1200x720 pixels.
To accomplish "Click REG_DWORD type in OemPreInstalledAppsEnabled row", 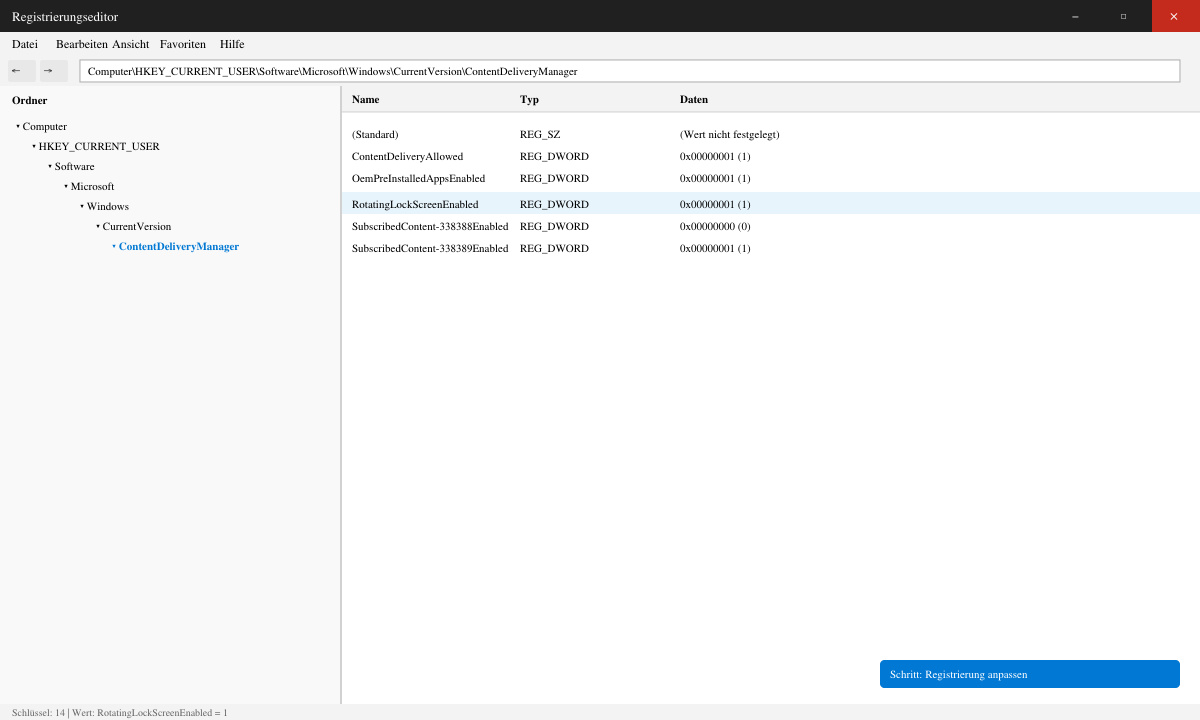I will pyautogui.click(x=555, y=178).
